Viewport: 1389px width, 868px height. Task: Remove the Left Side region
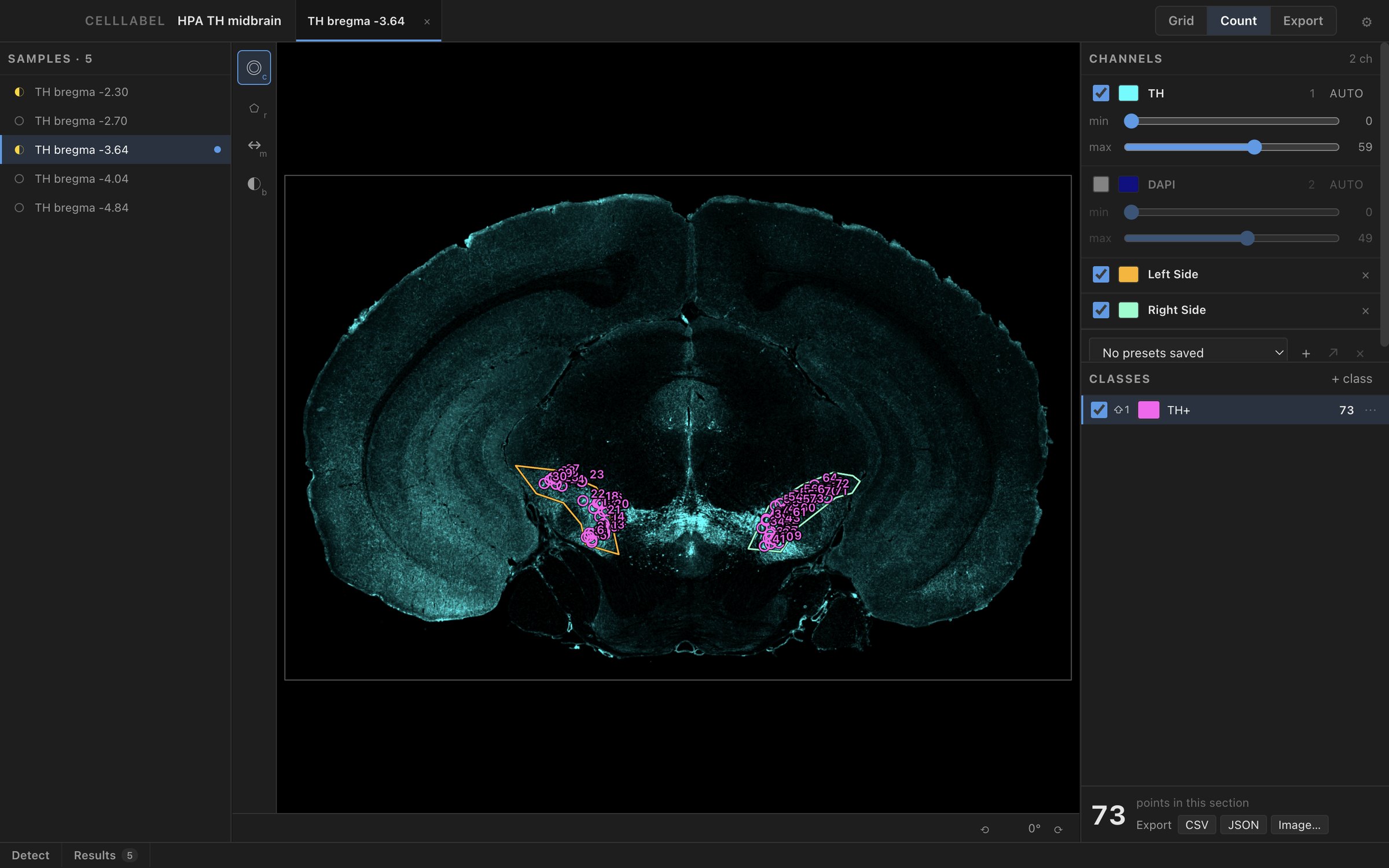1365,275
